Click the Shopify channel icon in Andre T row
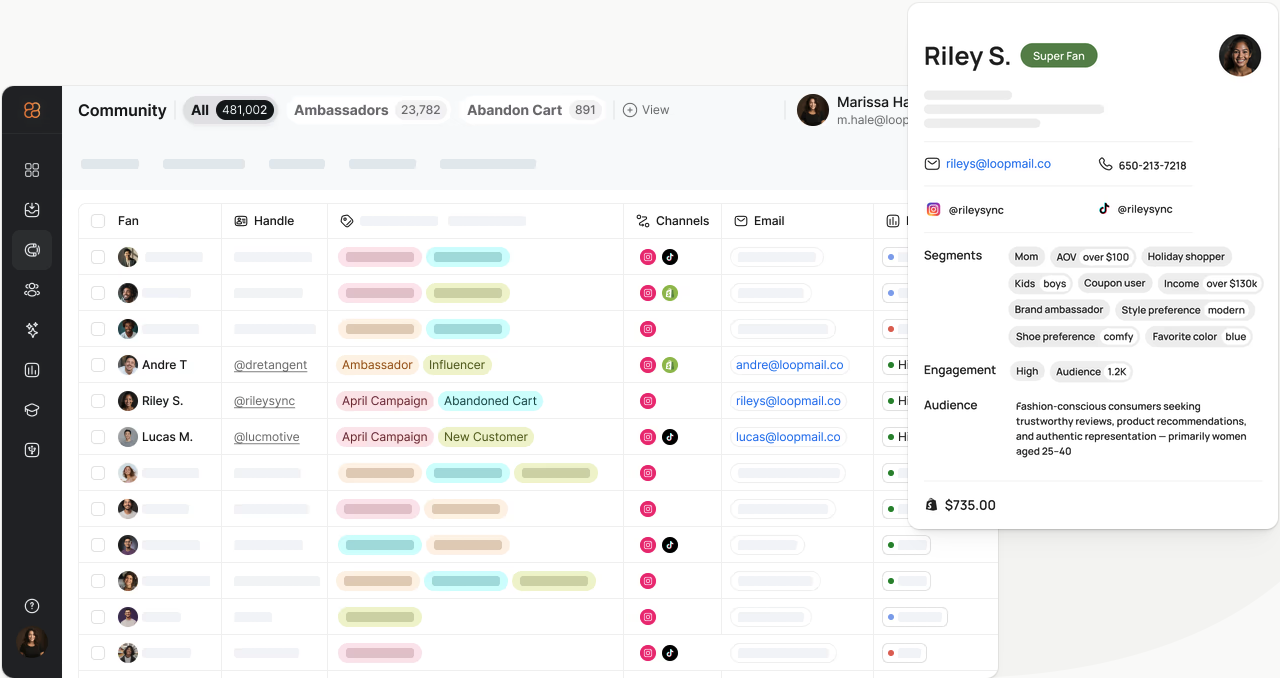Image resolution: width=1280 pixels, height=678 pixels. pos(670,365)
